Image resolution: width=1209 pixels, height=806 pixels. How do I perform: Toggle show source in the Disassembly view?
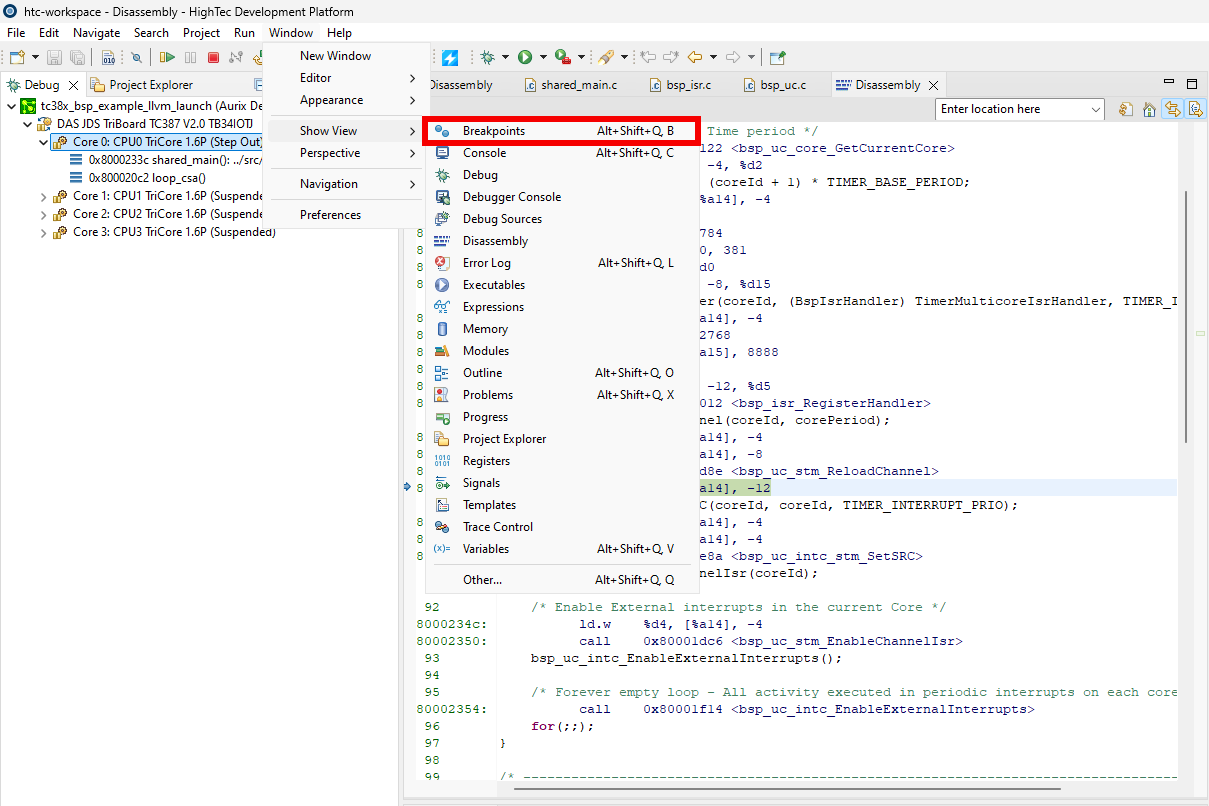pos(1195,110)
